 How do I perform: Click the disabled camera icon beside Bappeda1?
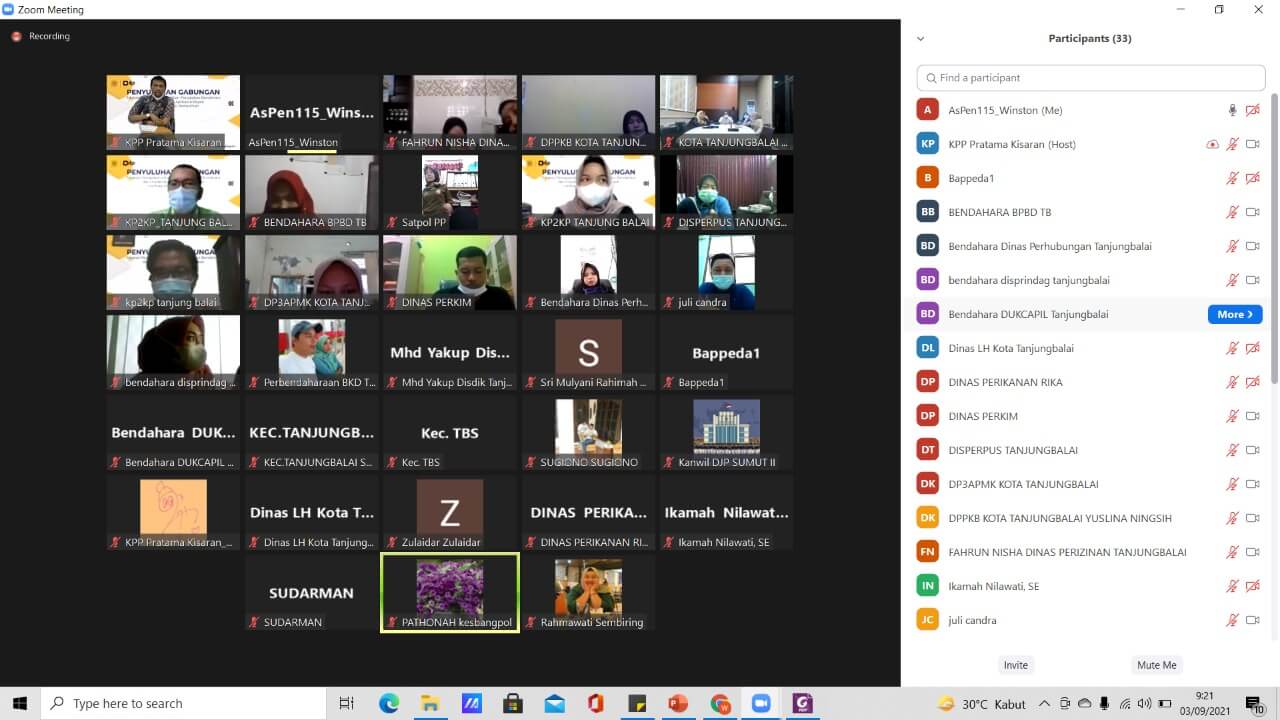click(1252, 178)
